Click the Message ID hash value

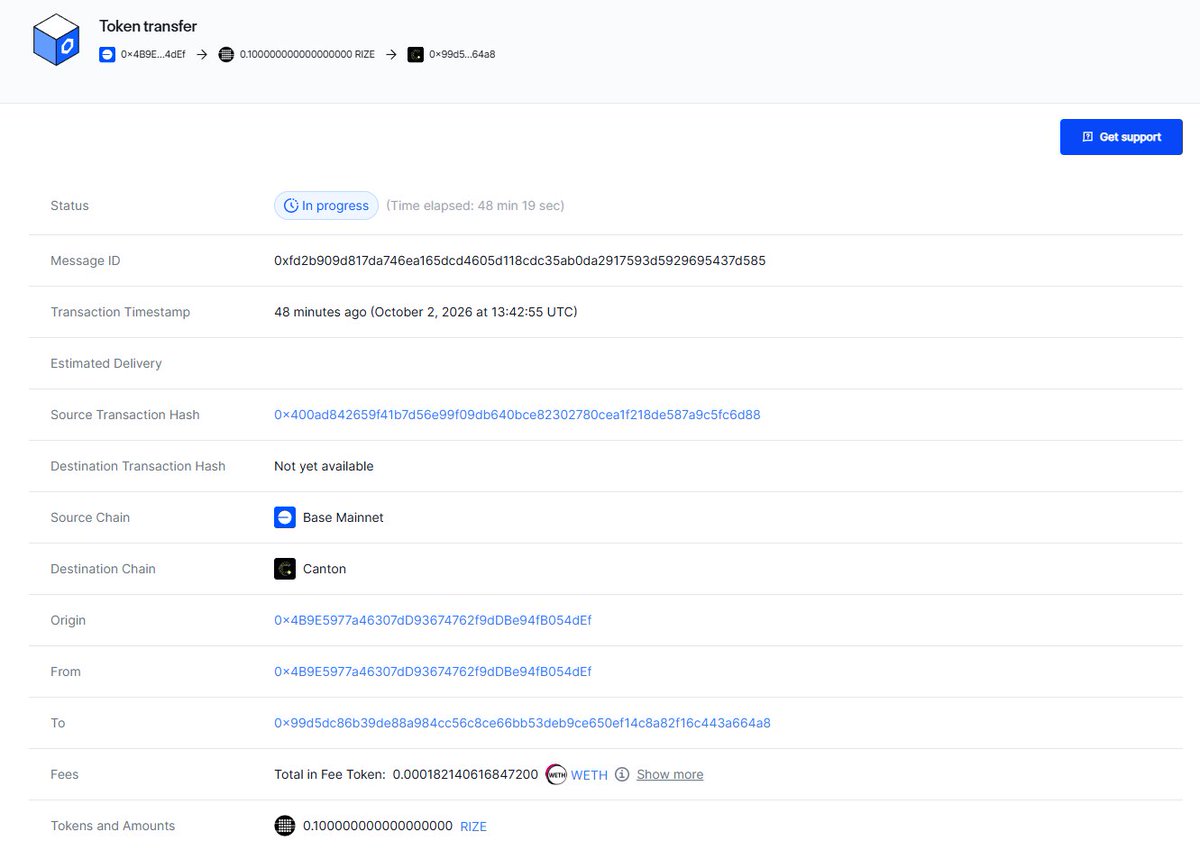[520, 261]
